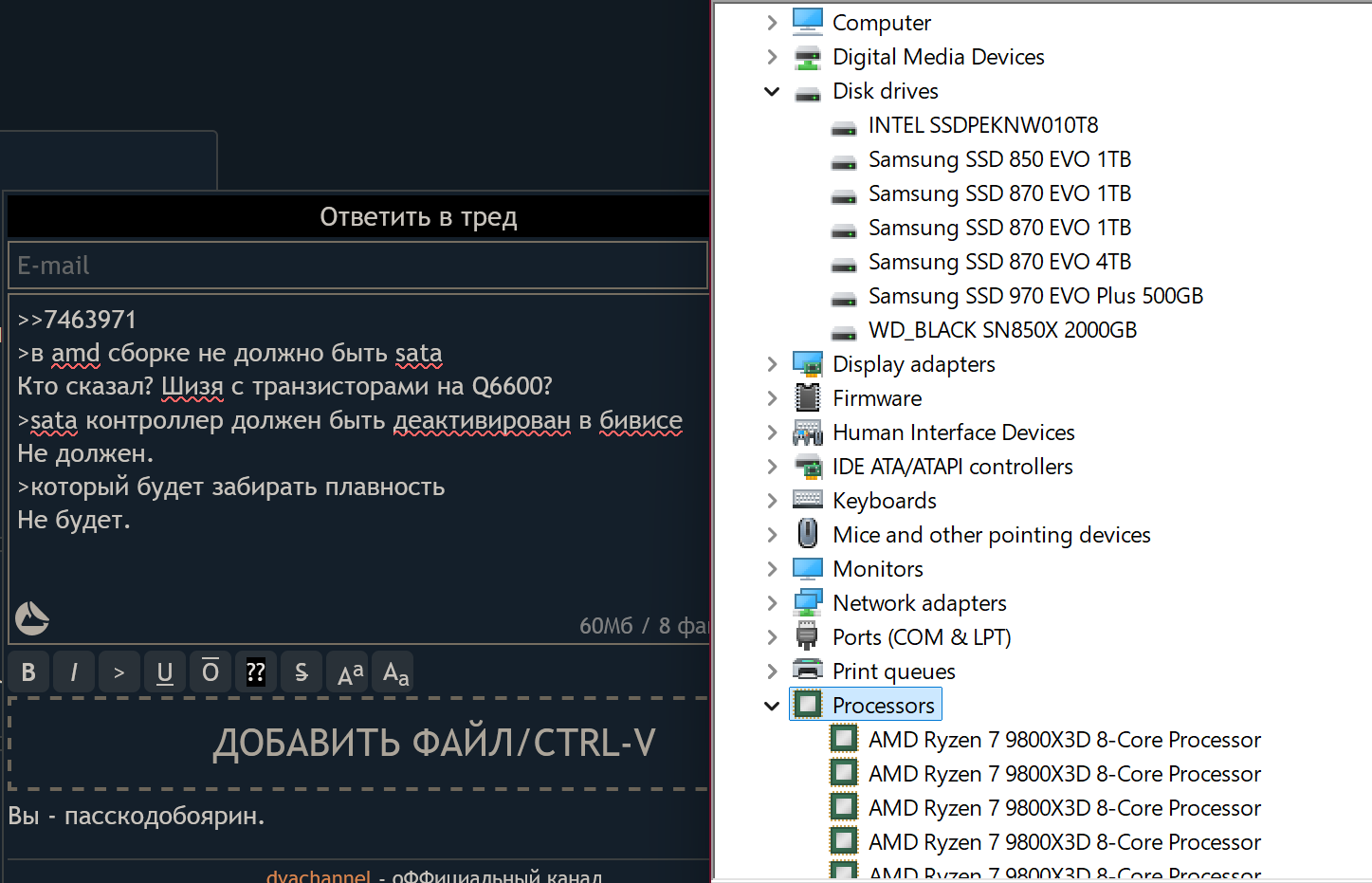The height and width of the screenshot is (883, 1372).
Task: Apply spoiler formatting button ??
Action: coord(256,672)
